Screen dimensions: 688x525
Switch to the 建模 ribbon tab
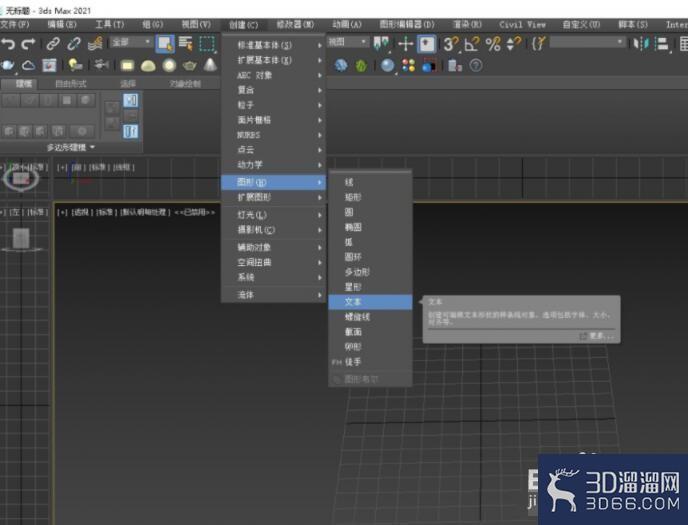click(x=24, y=84)
